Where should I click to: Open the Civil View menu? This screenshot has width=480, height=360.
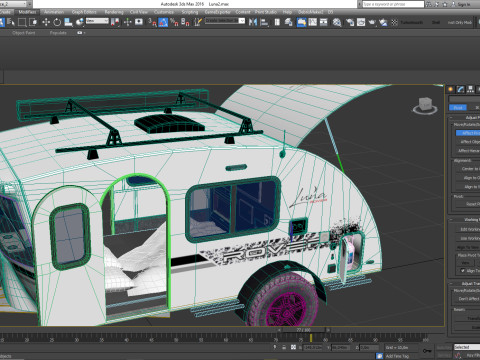coord(139,12)
